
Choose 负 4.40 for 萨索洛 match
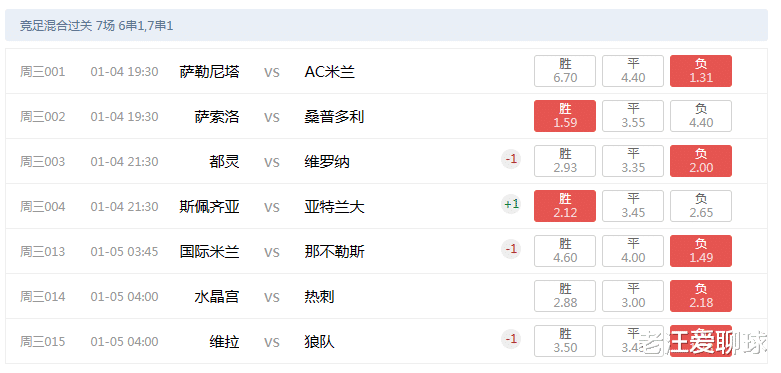(701, 116)
